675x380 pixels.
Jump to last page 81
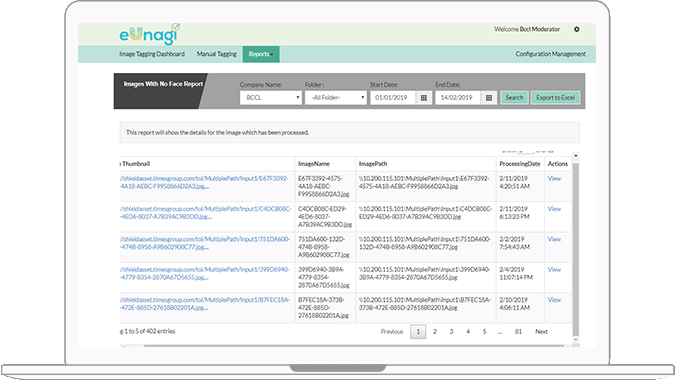click(518, 331)
